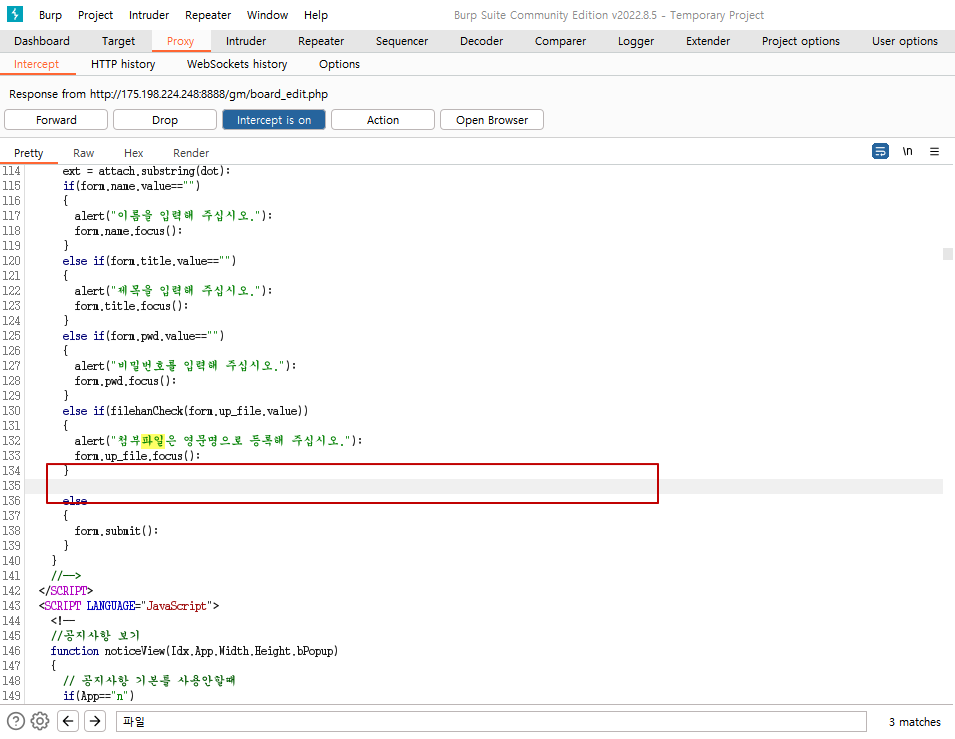955x739 pixels.
Task: Click the filehanCheck line 130 code
Action: pos(185,411)
